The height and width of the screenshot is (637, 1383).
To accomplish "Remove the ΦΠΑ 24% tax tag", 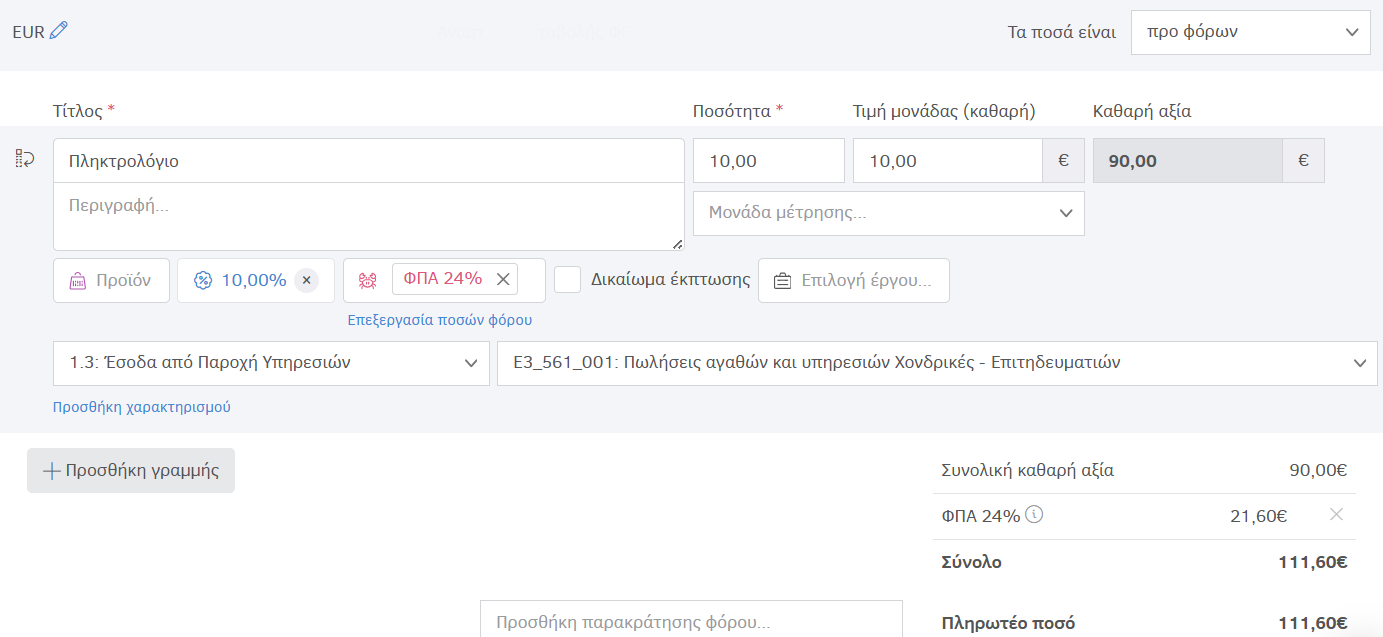I will (x=503, y=279).
